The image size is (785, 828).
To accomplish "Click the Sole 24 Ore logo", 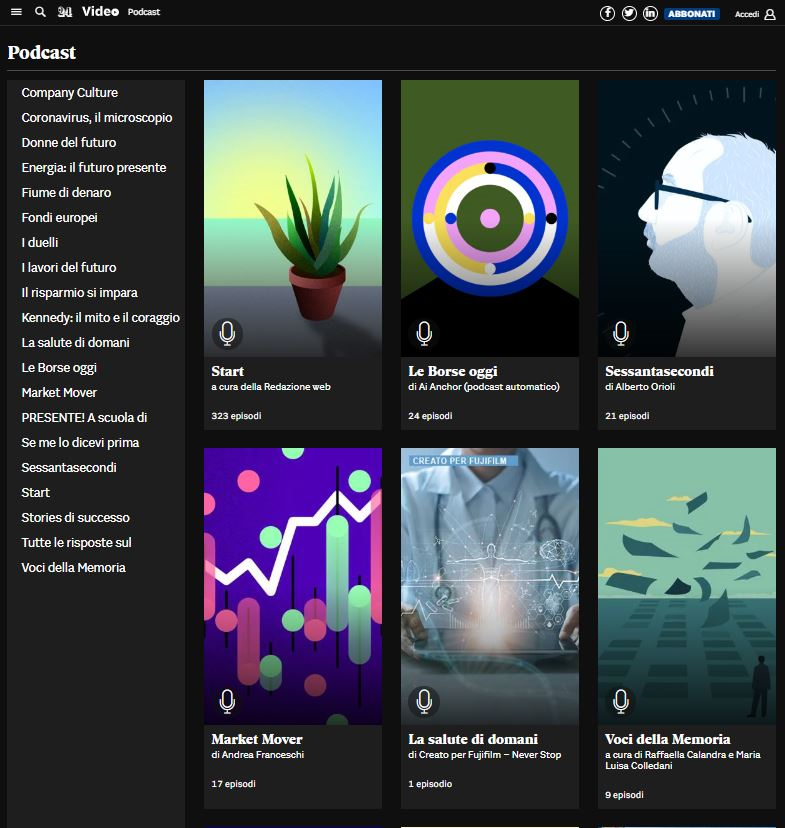I will point(65,12).
